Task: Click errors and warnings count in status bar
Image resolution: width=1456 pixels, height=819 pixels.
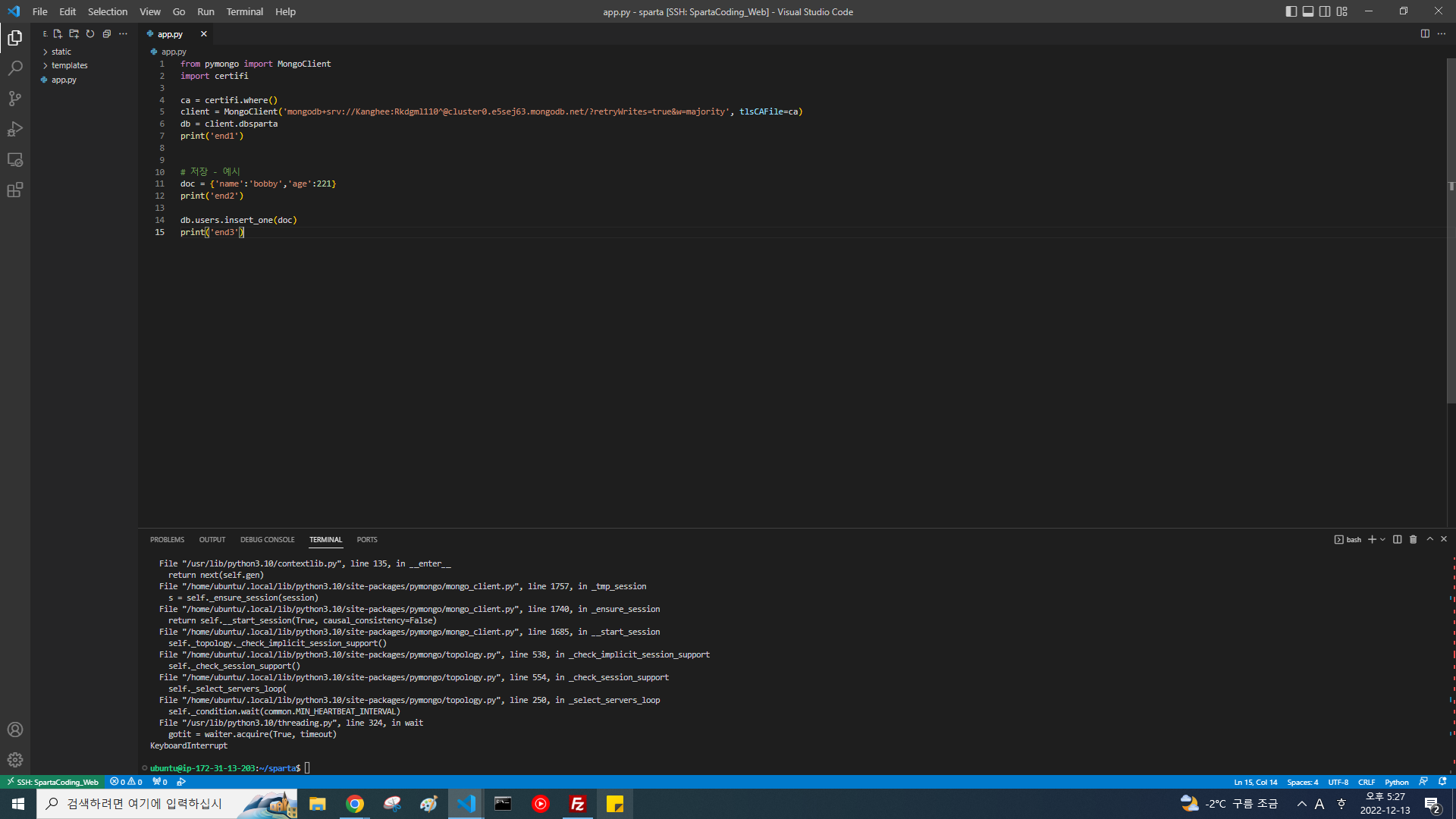Action: click(126, 782)
